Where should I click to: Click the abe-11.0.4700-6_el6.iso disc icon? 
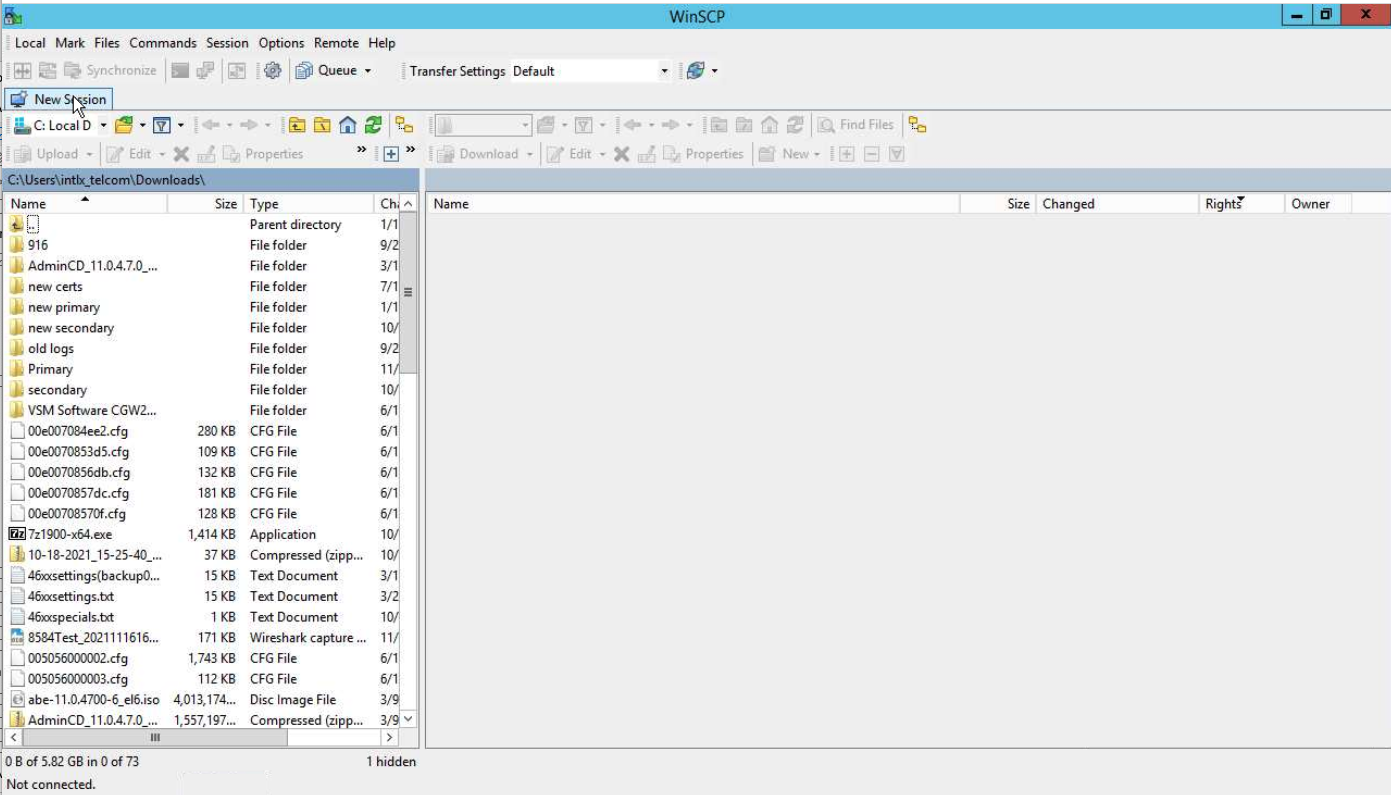17,700
